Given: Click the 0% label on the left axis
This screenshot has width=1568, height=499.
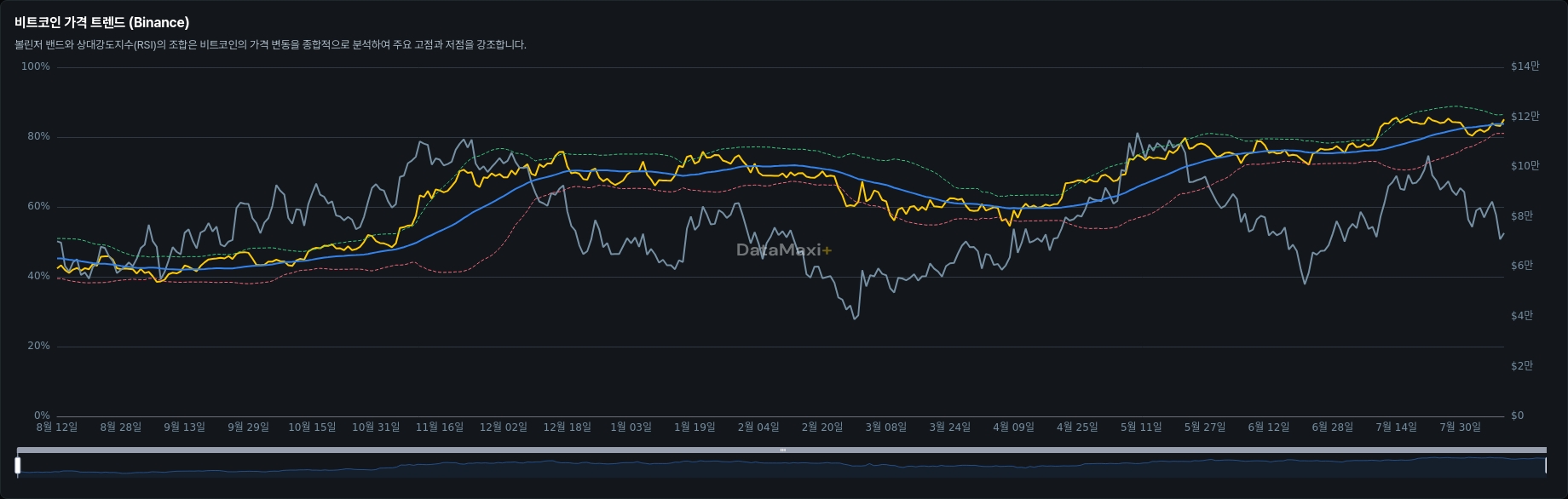Looking at the screenshot, I should (43, 416).
